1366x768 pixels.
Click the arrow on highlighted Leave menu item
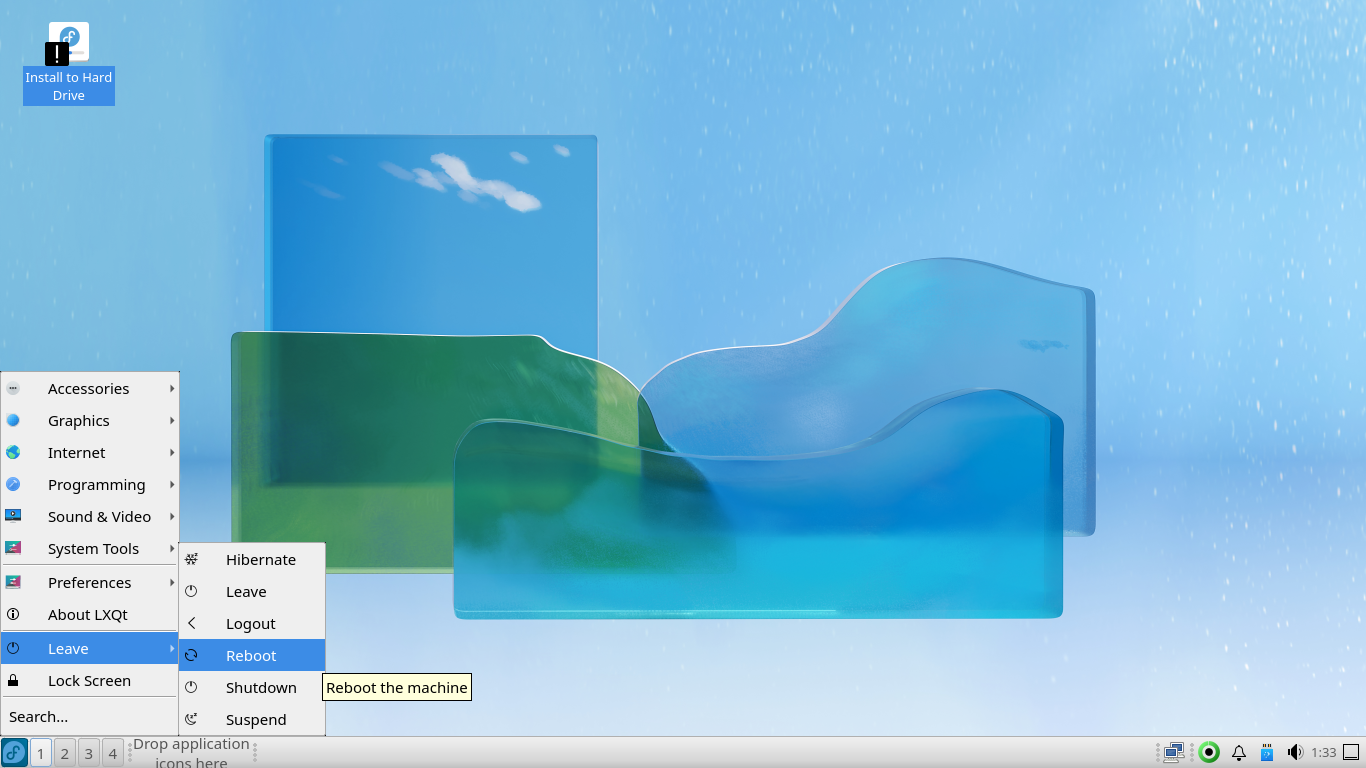(172, 648)
